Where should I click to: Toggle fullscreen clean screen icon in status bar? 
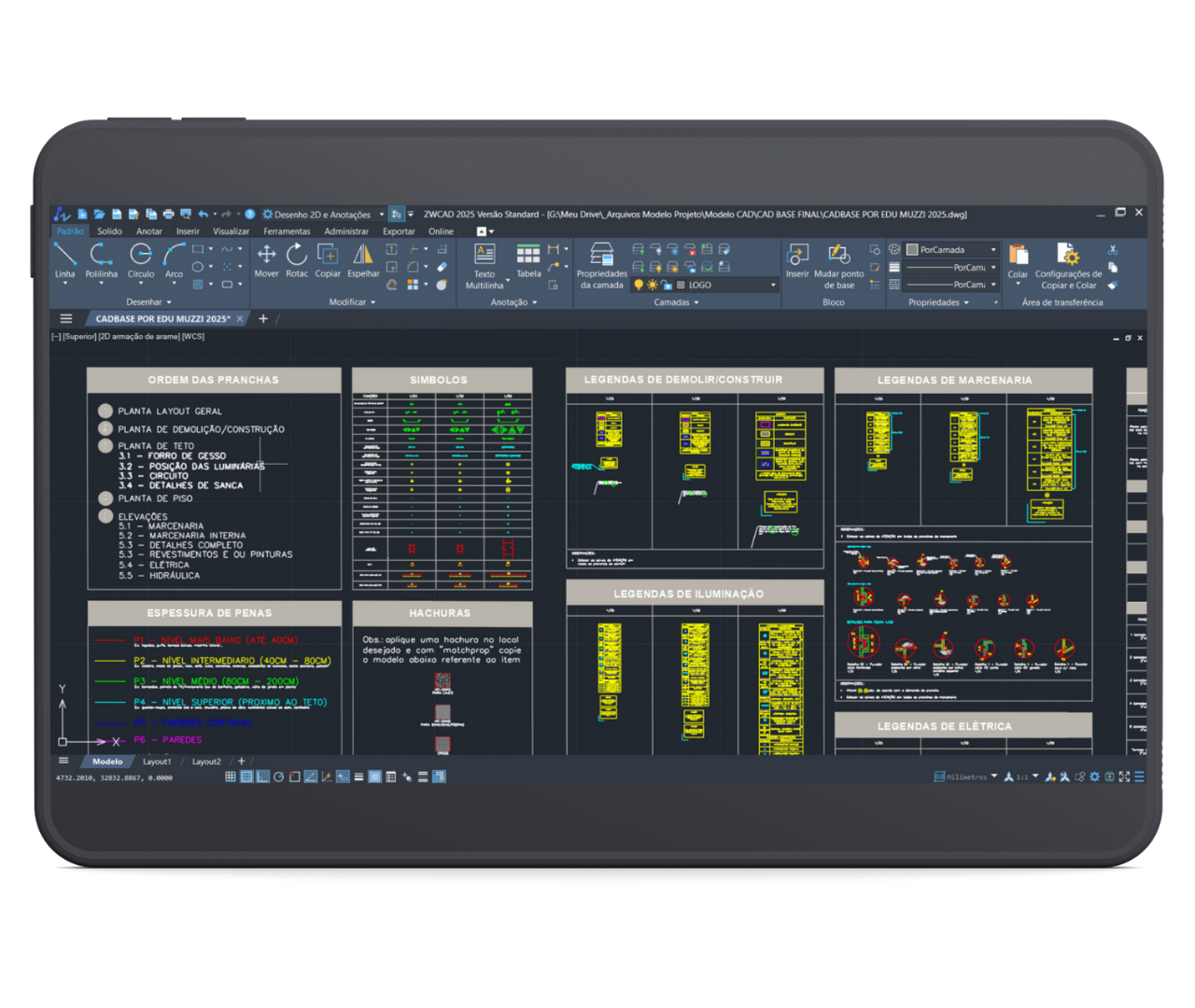point(1124,777)
